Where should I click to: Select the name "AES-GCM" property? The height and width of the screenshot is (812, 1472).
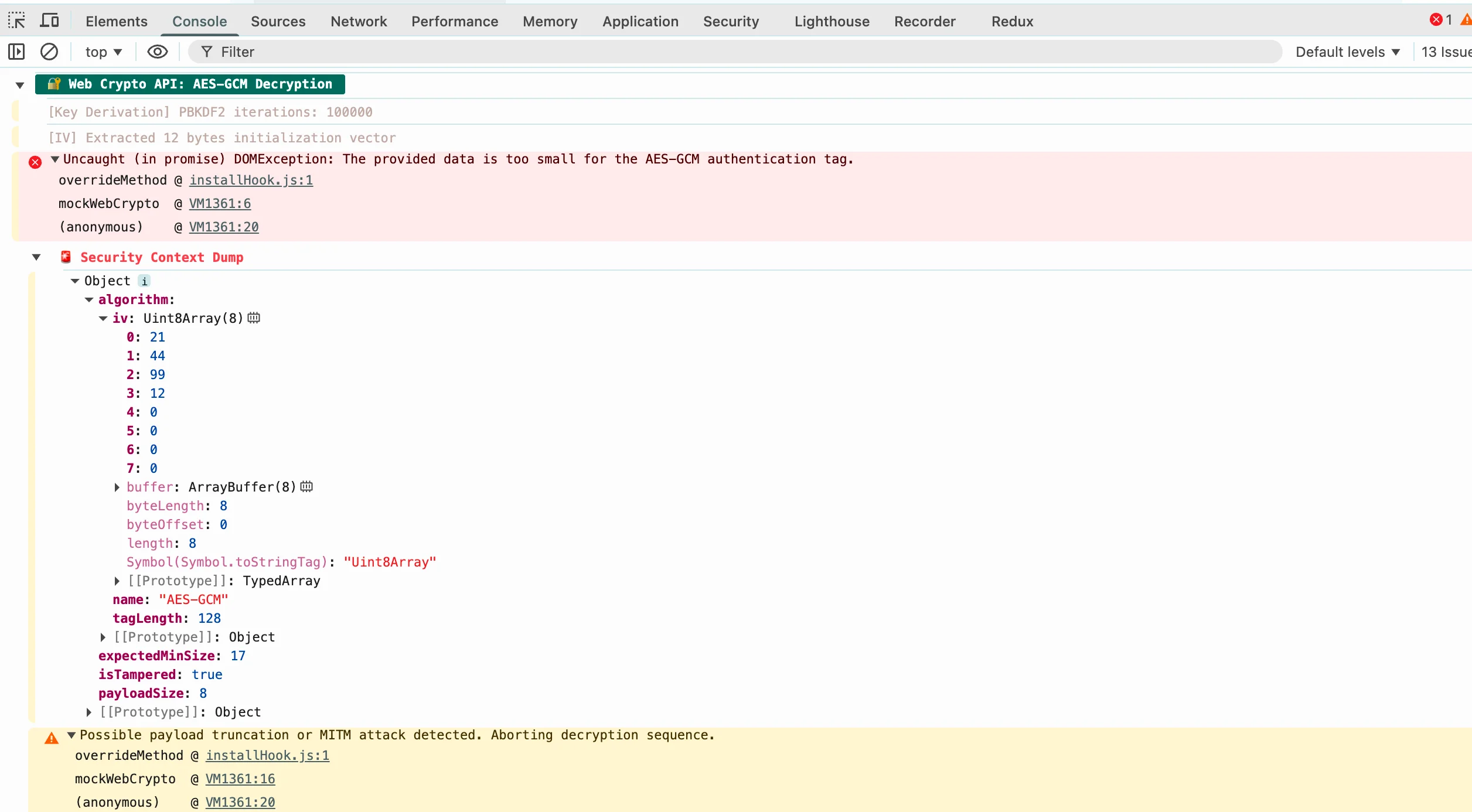[x=170, y=600]
